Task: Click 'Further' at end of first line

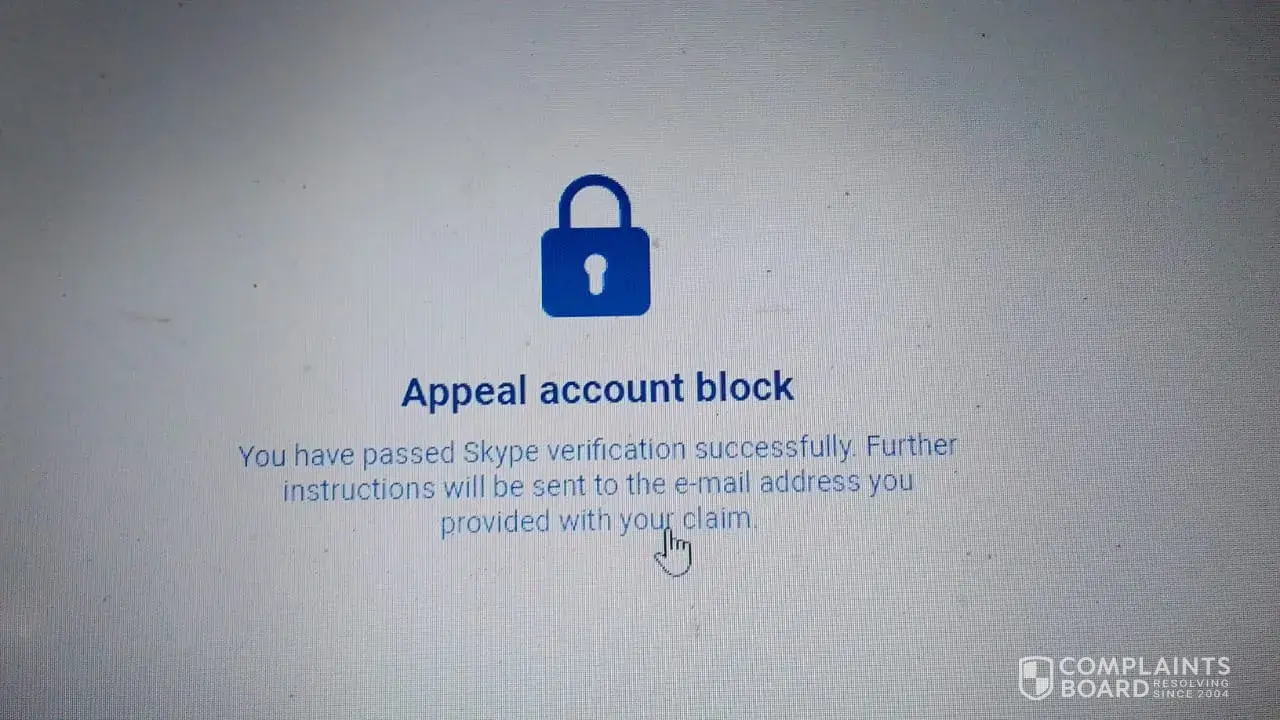Action: coord(911,445)
